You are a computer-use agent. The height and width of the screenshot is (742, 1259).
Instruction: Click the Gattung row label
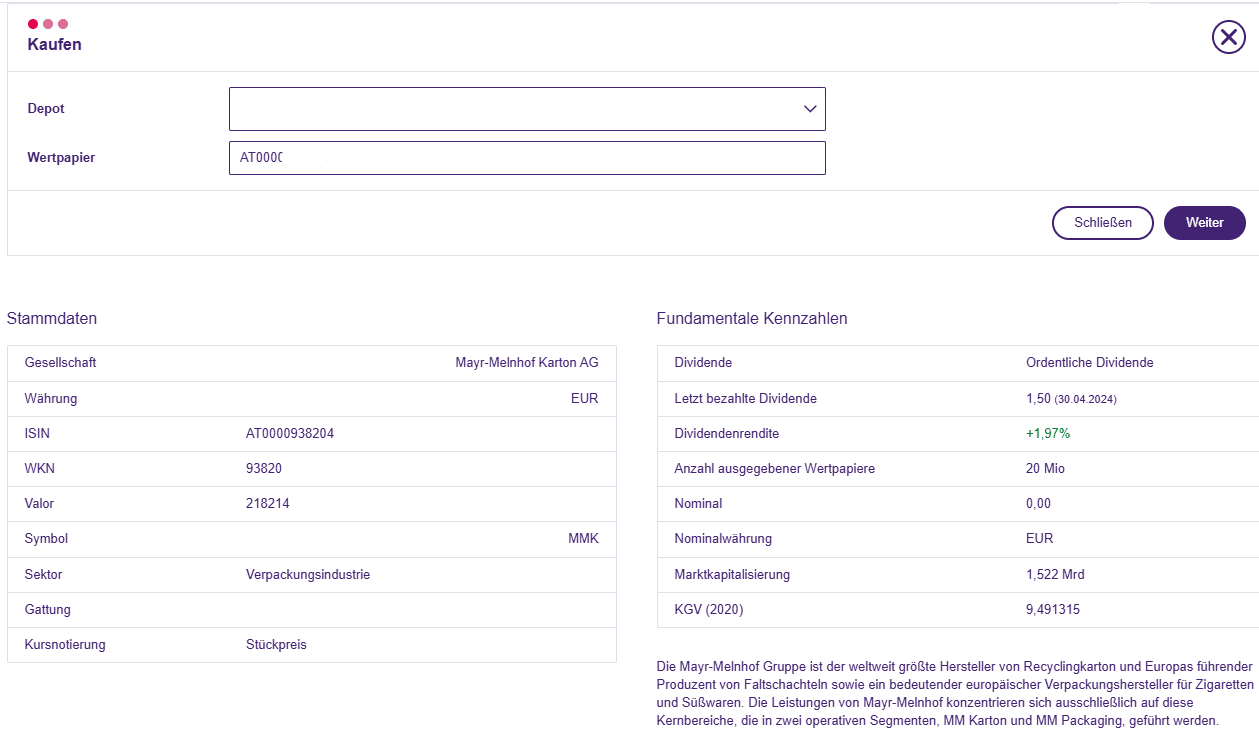pos(48,610)
